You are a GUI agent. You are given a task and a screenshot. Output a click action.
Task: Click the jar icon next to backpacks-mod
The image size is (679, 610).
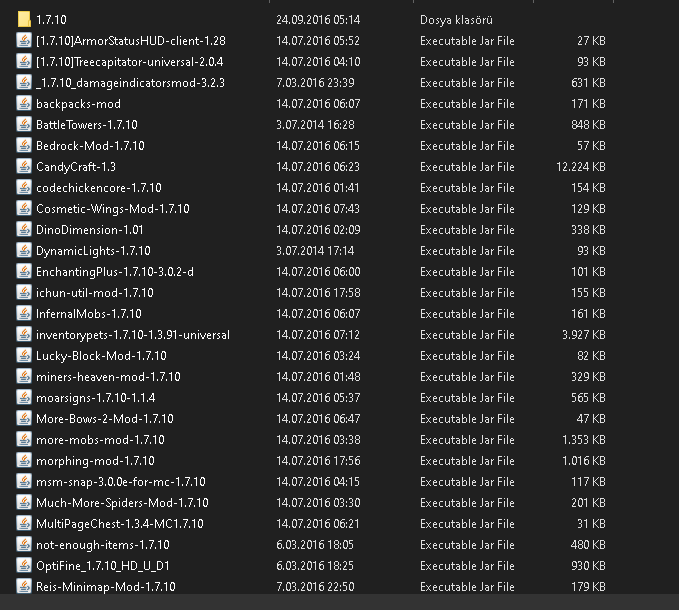pyautogui.click(x=24, y=103)
